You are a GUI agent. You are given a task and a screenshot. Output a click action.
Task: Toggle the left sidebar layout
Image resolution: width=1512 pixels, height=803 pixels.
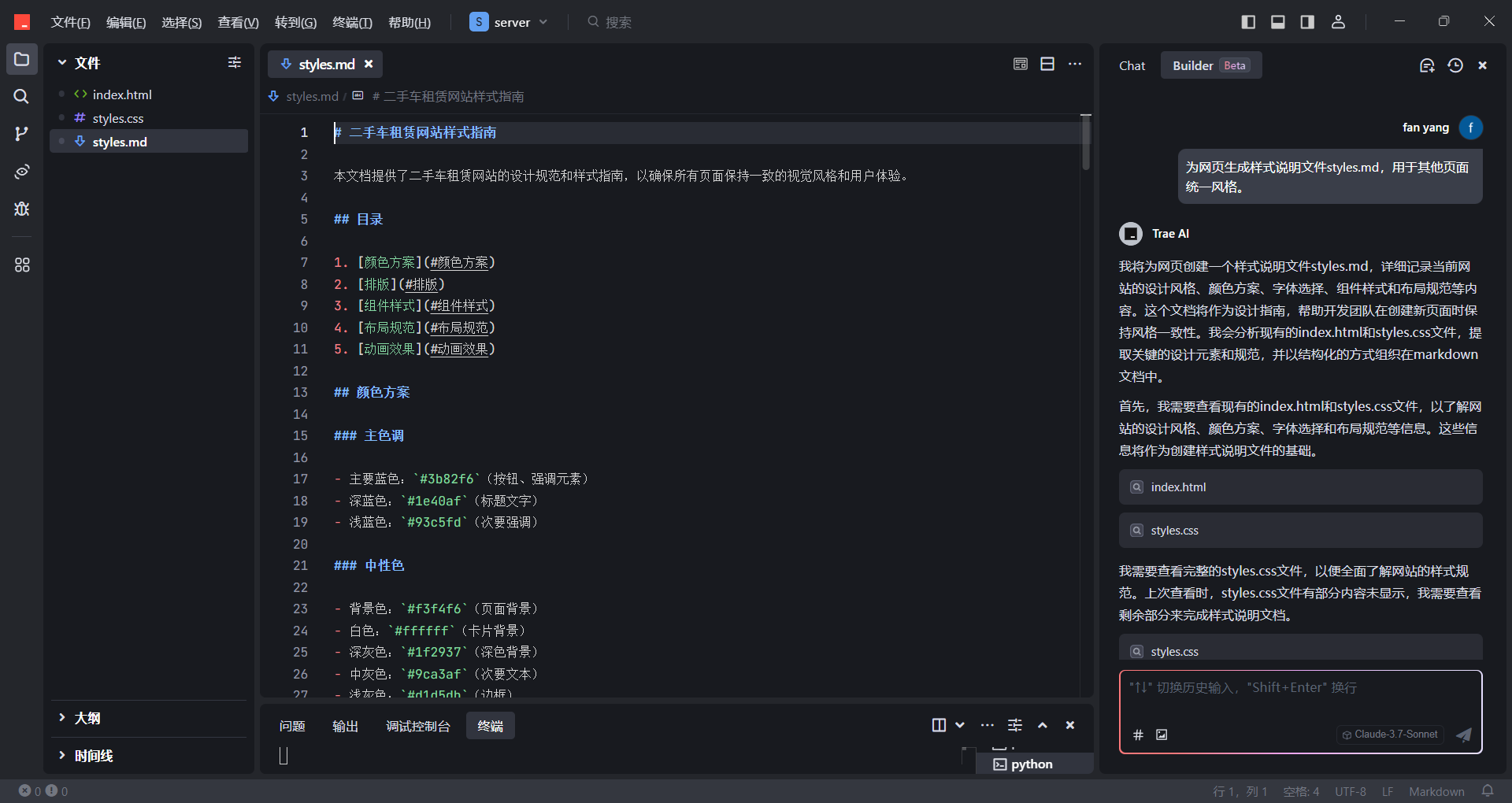click(x=1248, y=22)
